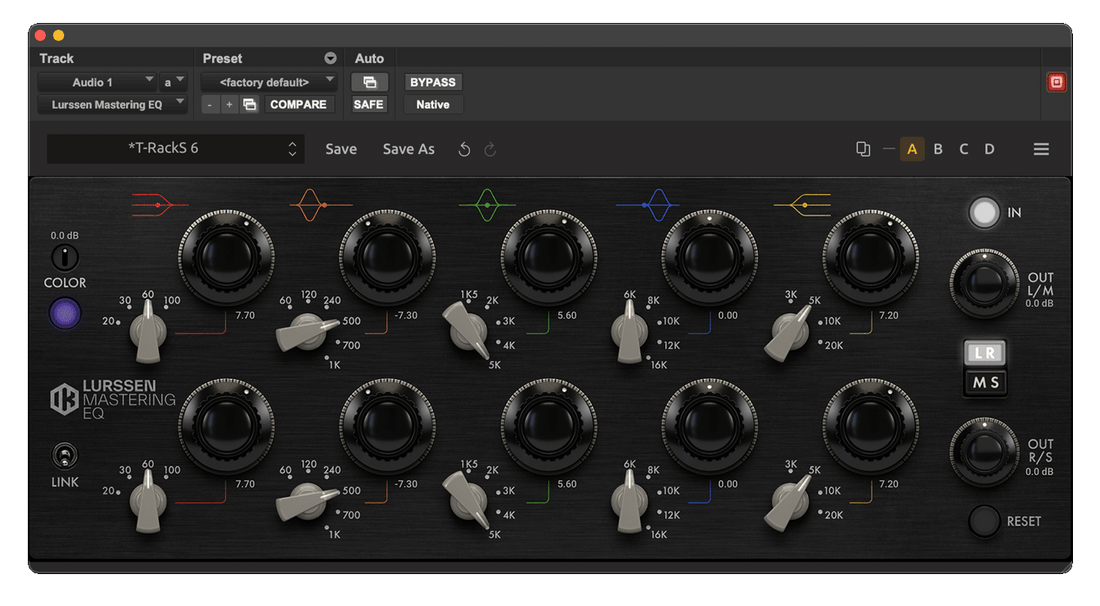Screen dimensions: 1100x606
Task: Click the OUT R/S output knob
Action: [x=984, y=452]
